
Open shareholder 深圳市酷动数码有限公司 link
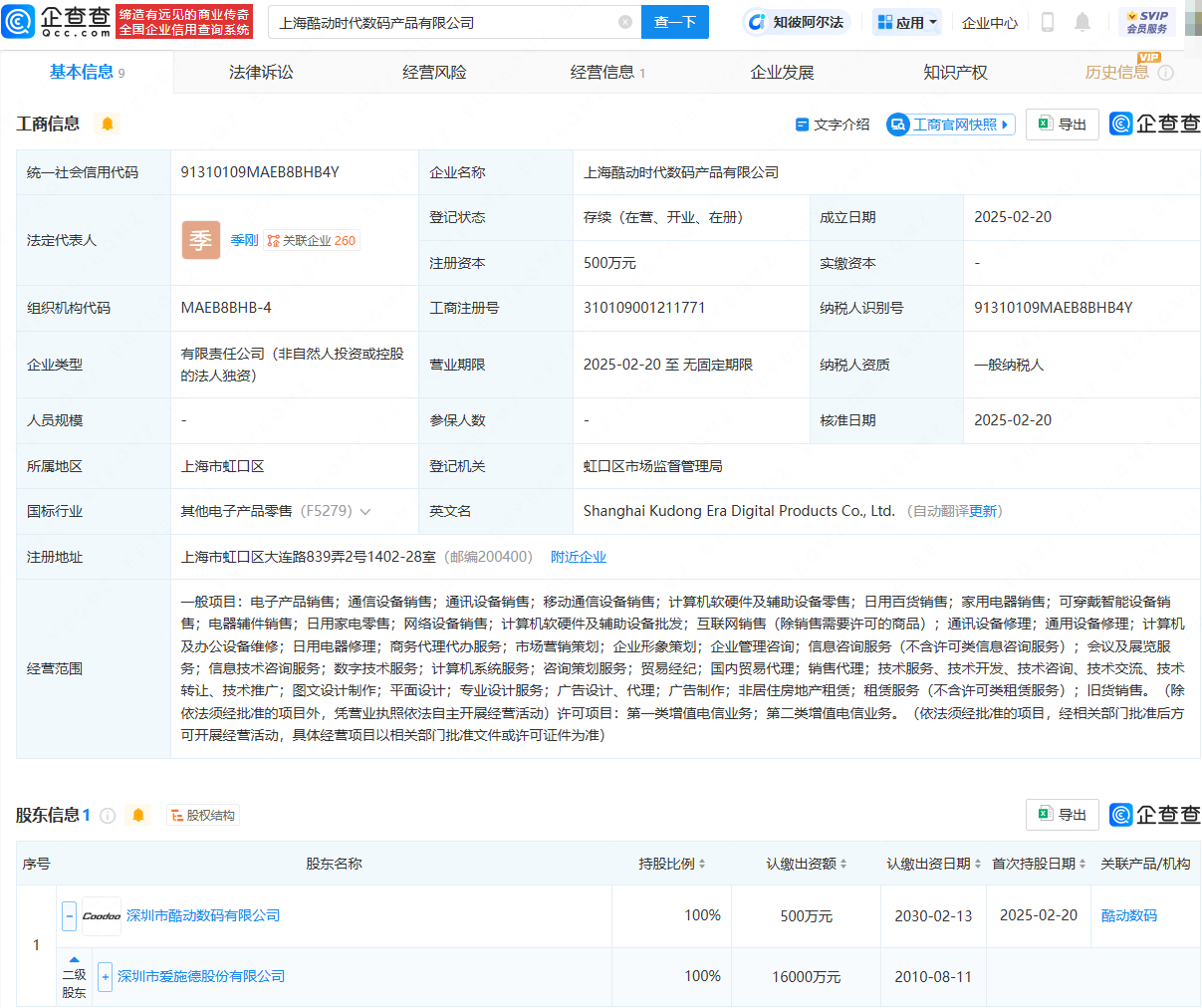[203, 915]
